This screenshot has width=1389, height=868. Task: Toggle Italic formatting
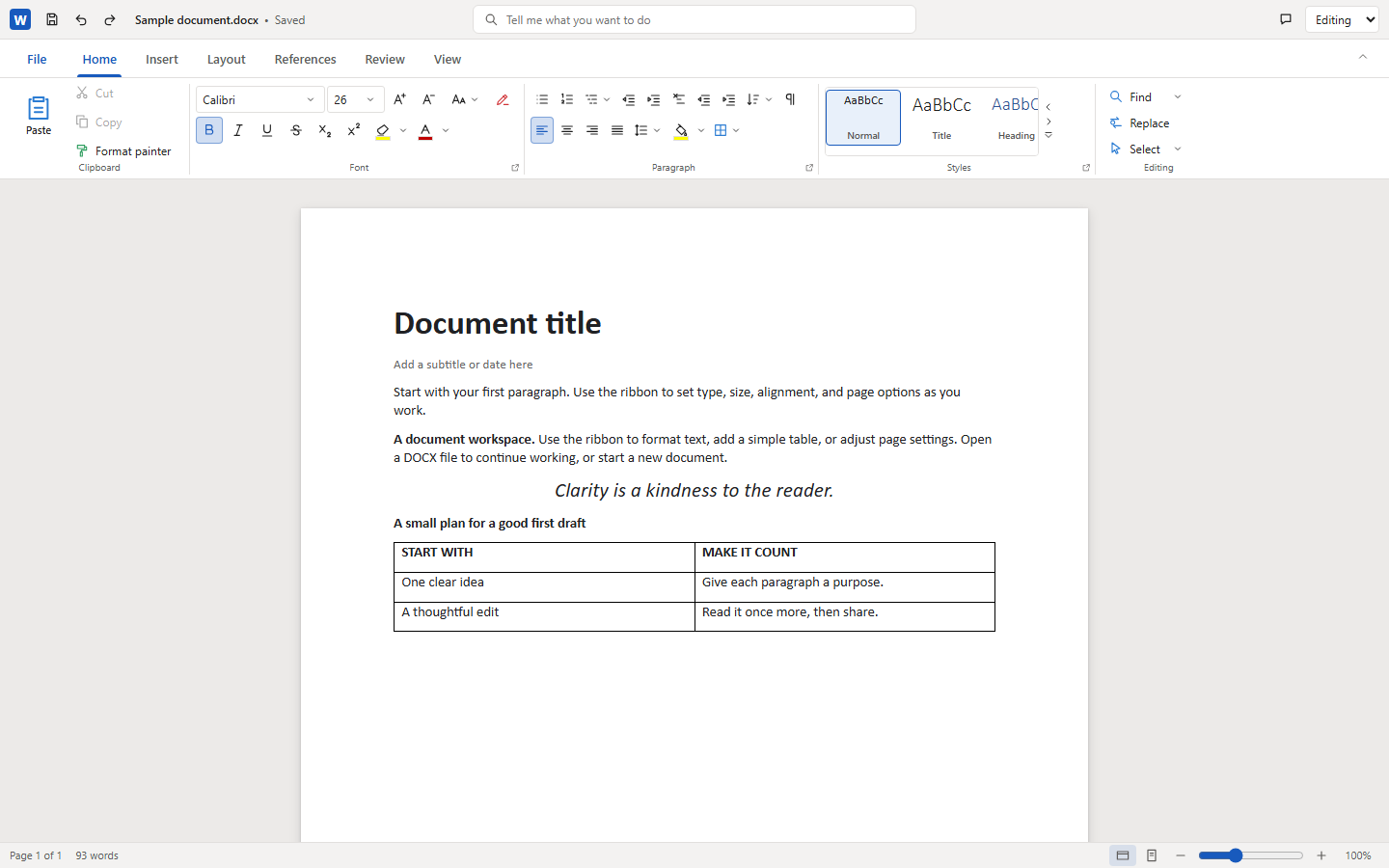coord(238,130)
